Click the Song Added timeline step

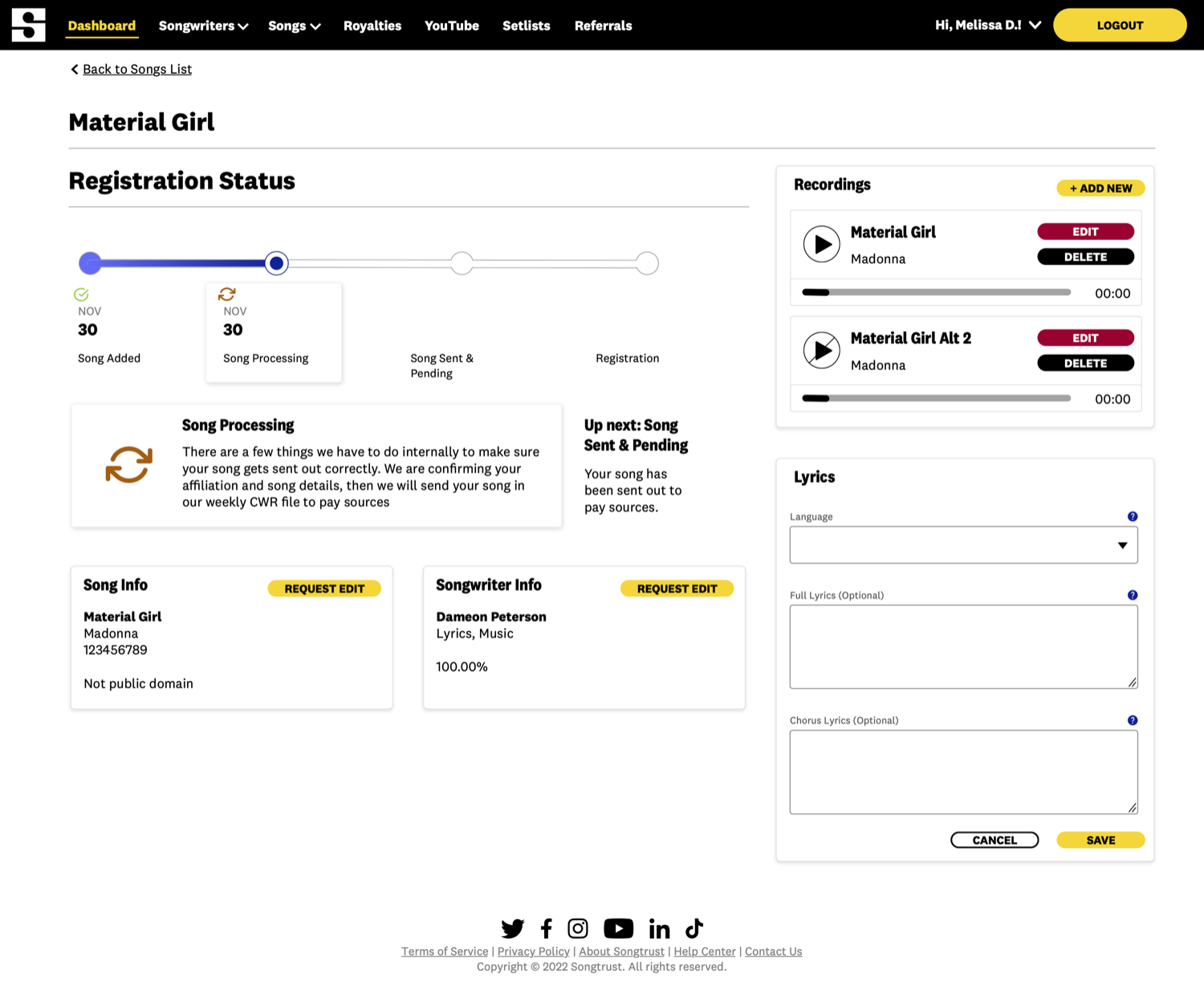point(90,263)
